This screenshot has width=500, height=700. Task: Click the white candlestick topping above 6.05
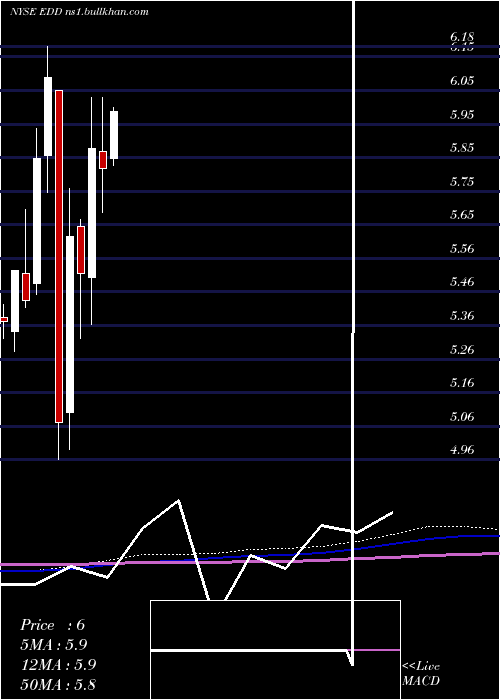48,117
